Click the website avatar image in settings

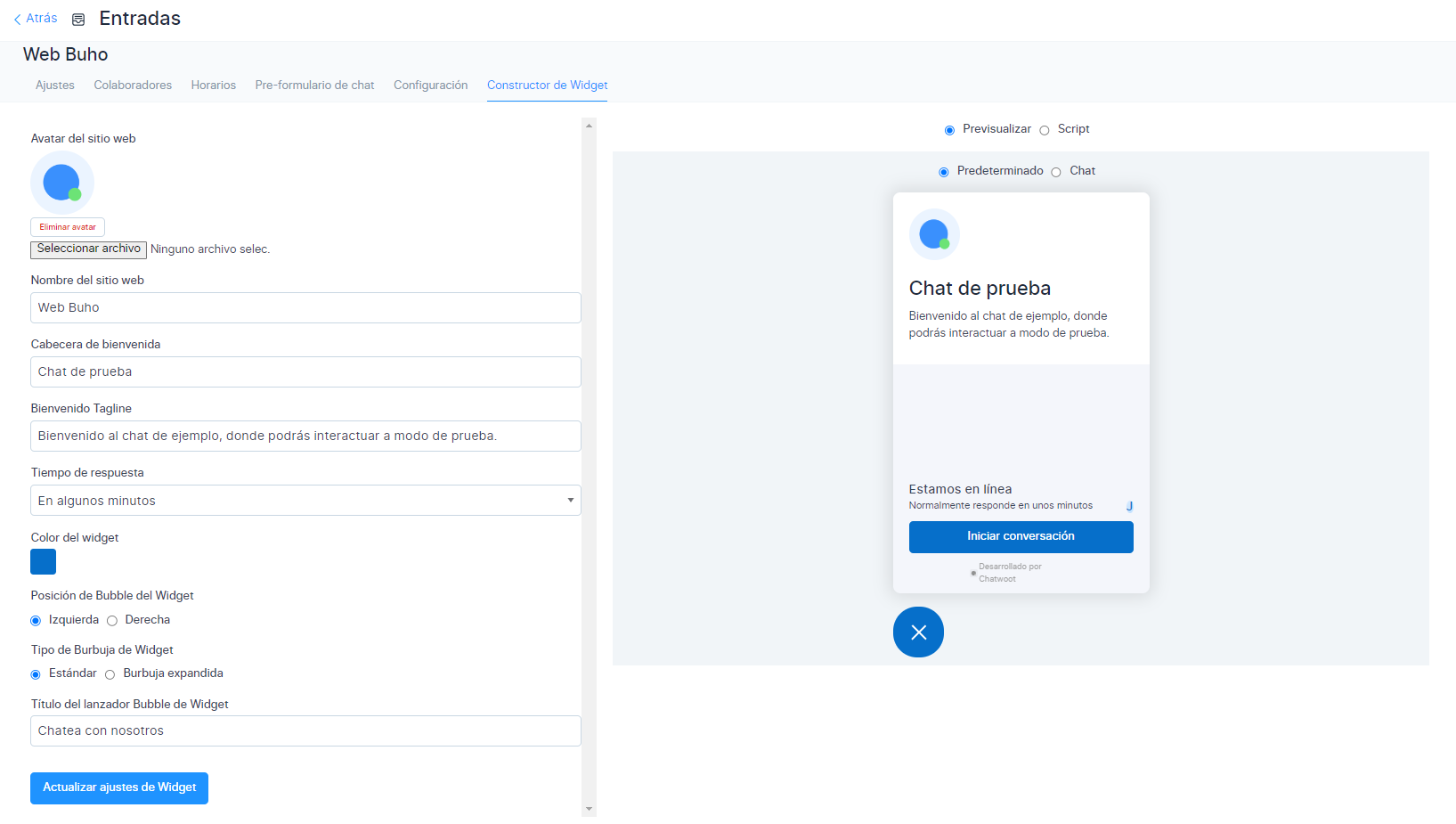pos(62,183)
